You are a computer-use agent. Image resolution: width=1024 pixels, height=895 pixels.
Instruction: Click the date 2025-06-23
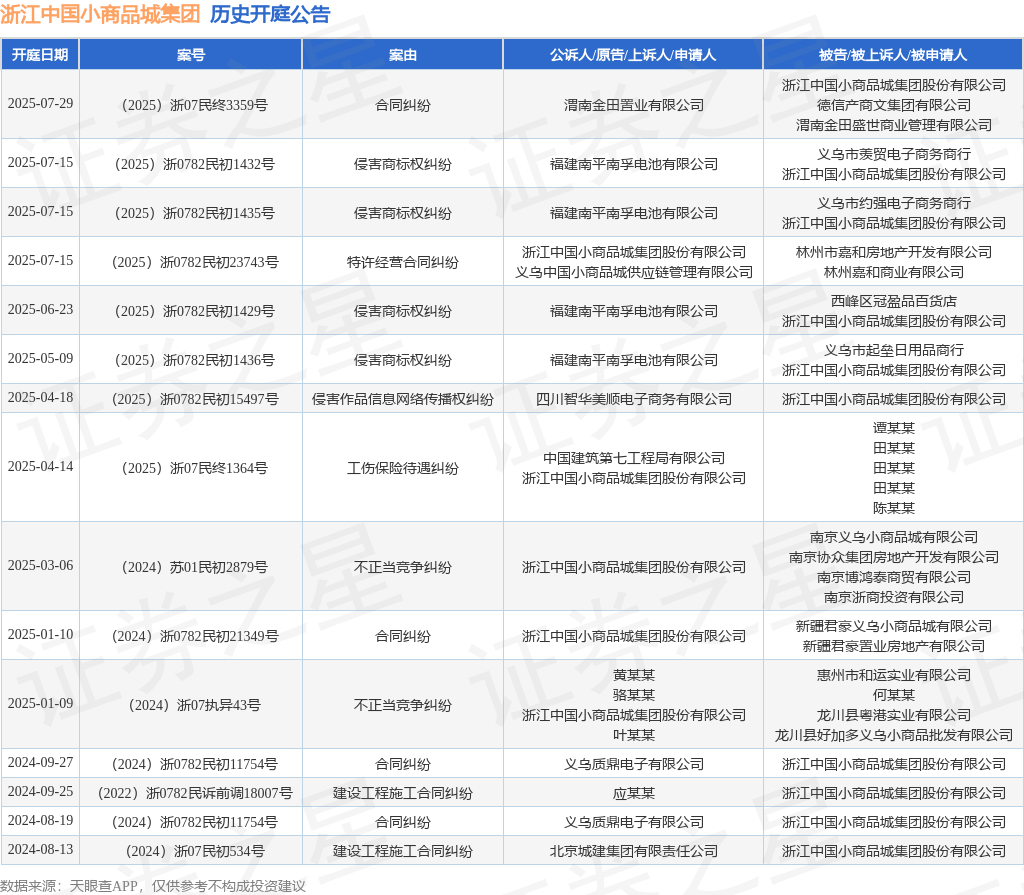pos(40,309)
